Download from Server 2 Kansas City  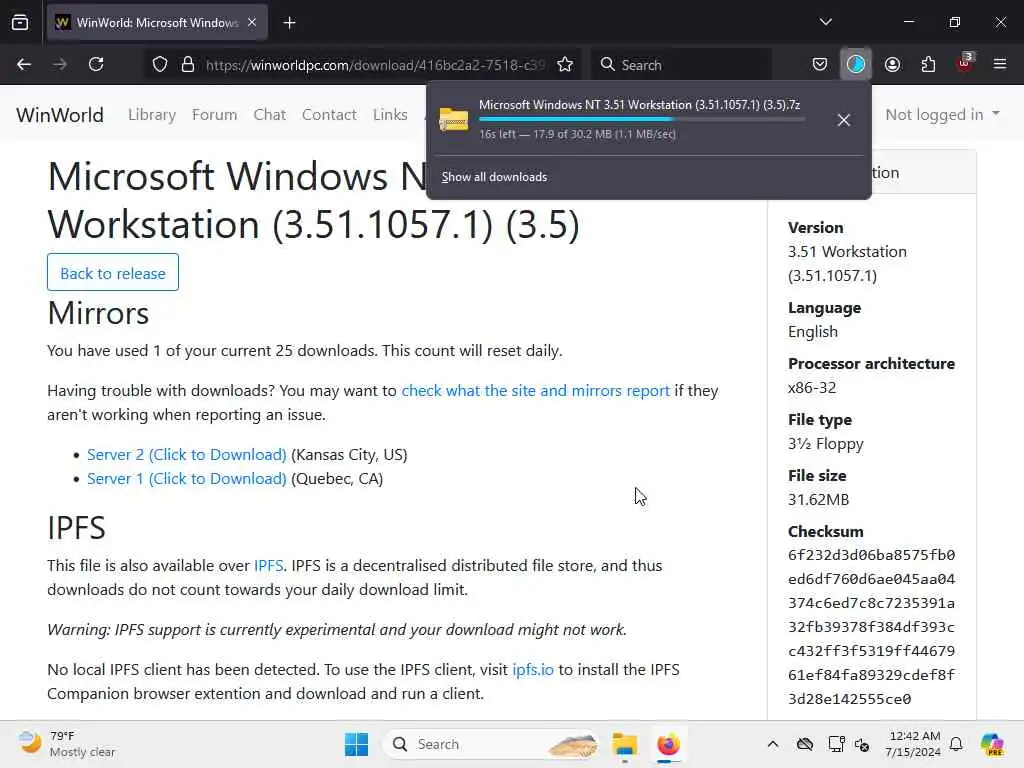tap(187, 455)
